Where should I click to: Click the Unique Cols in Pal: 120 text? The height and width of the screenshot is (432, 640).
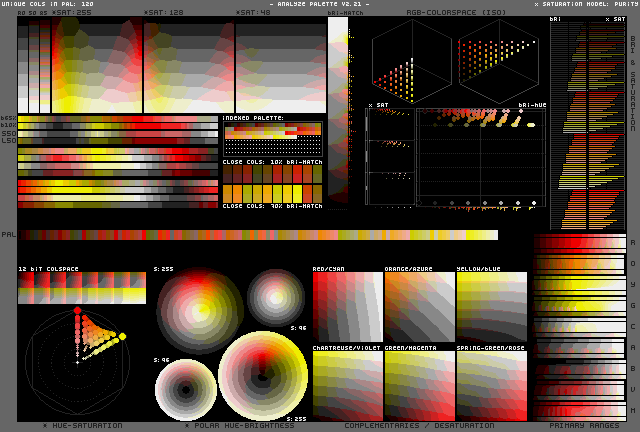click(x=47, y=4)
